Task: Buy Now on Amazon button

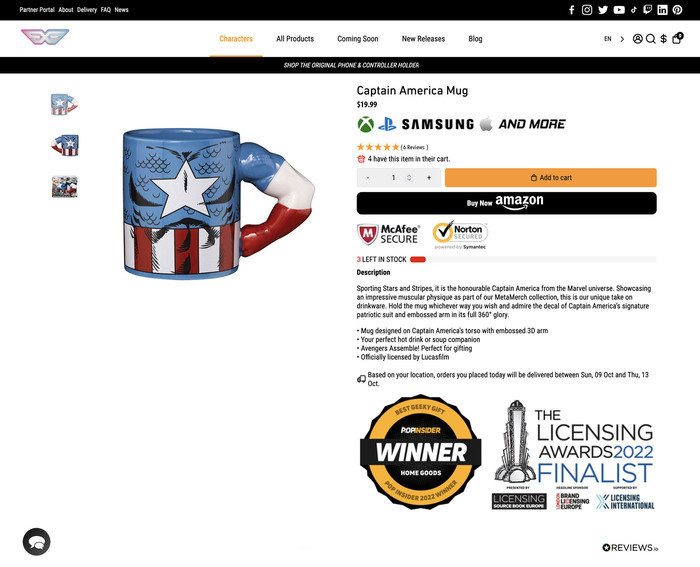Action: [x=506, y=203]
